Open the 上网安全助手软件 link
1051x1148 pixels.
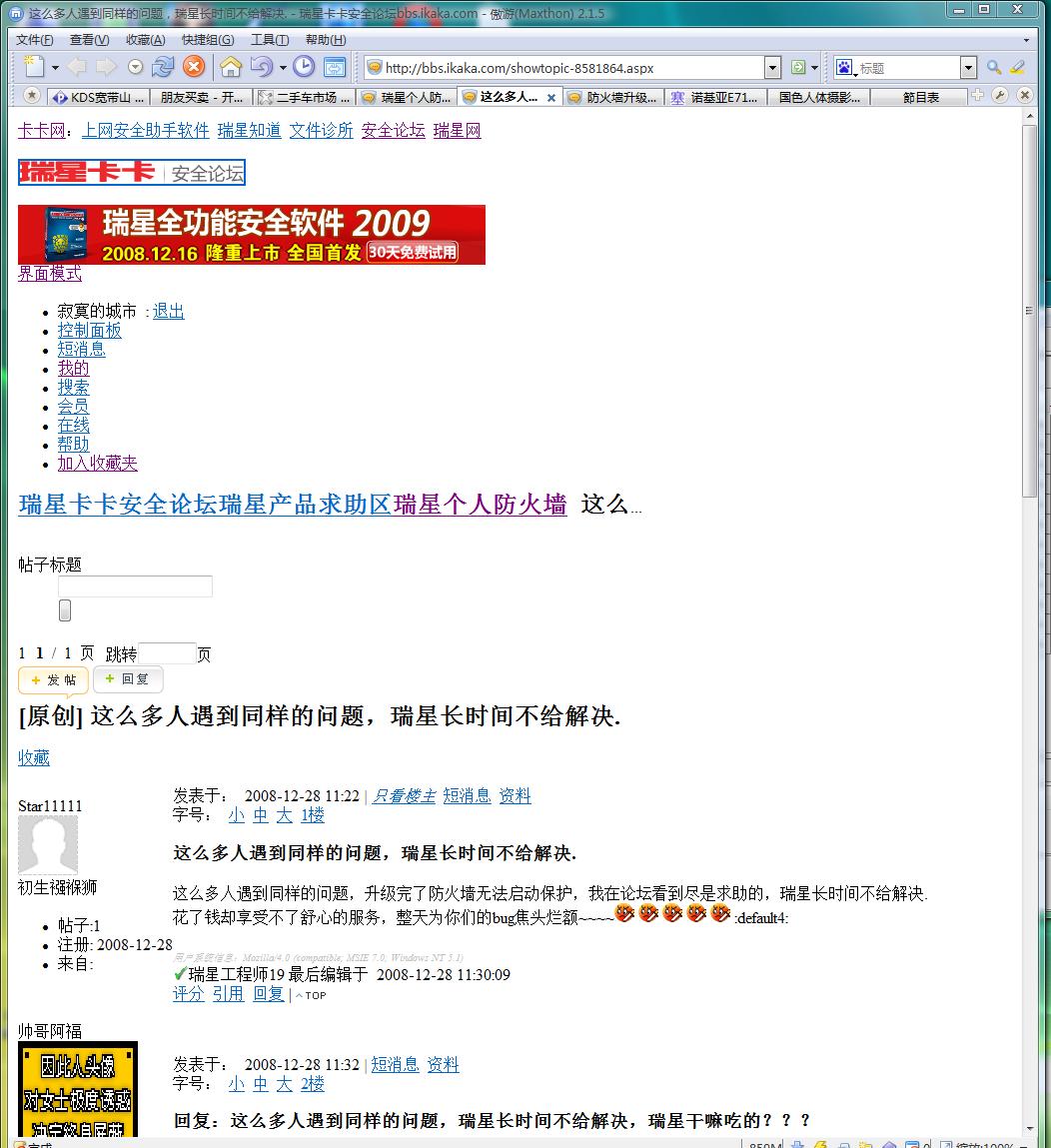[x=146, y=130]
